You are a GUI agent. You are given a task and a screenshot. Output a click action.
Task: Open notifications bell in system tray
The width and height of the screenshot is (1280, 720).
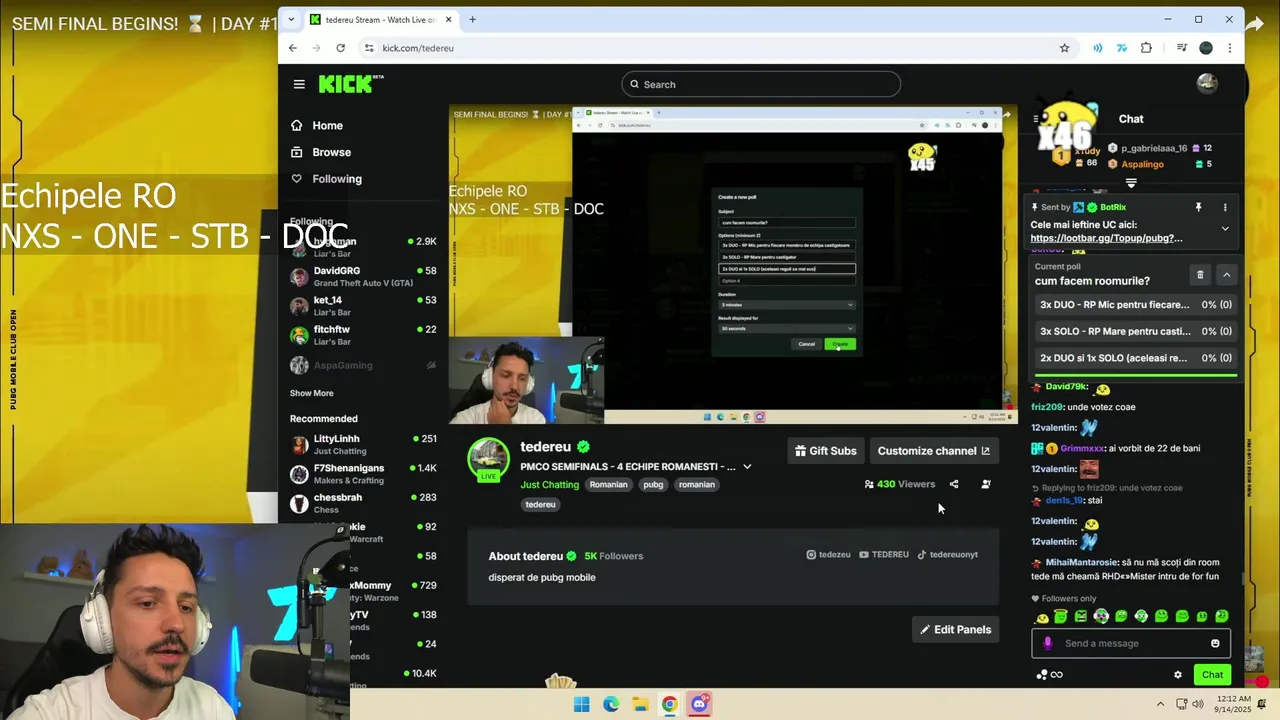(x=1262, y=704)
